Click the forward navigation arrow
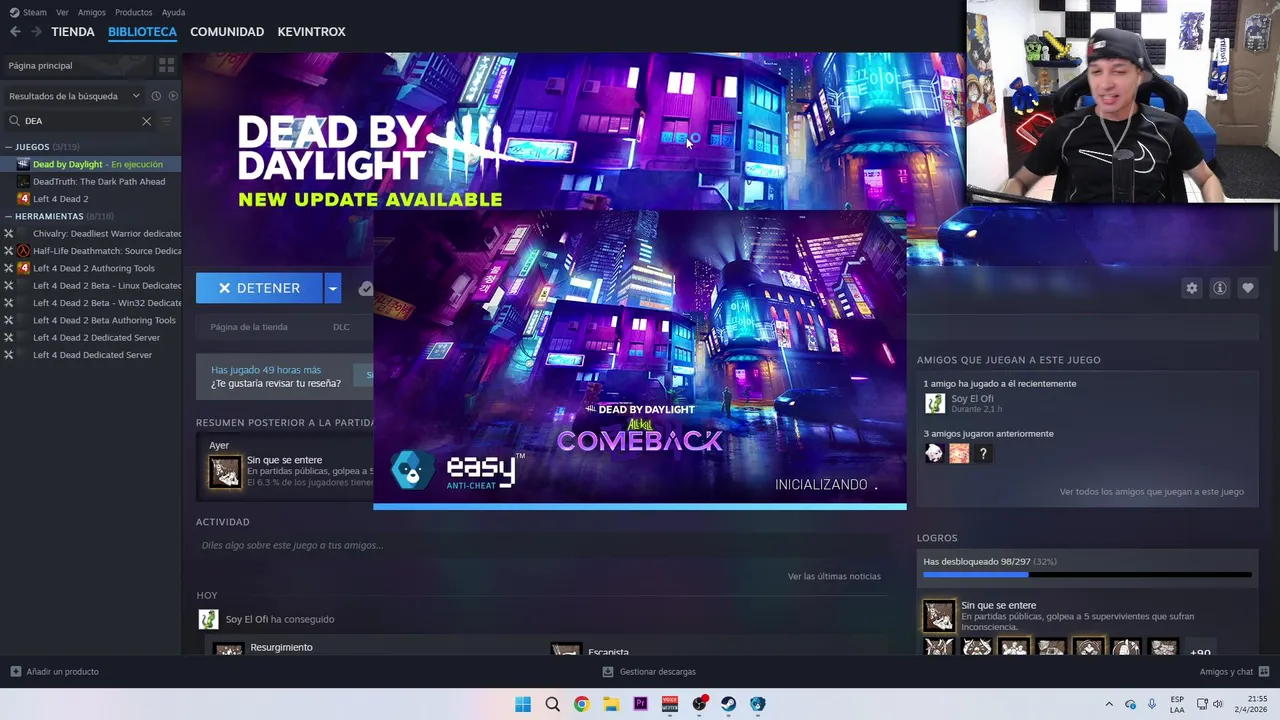The height and width of the screenshot is (720, 1280). click(36, 32)
